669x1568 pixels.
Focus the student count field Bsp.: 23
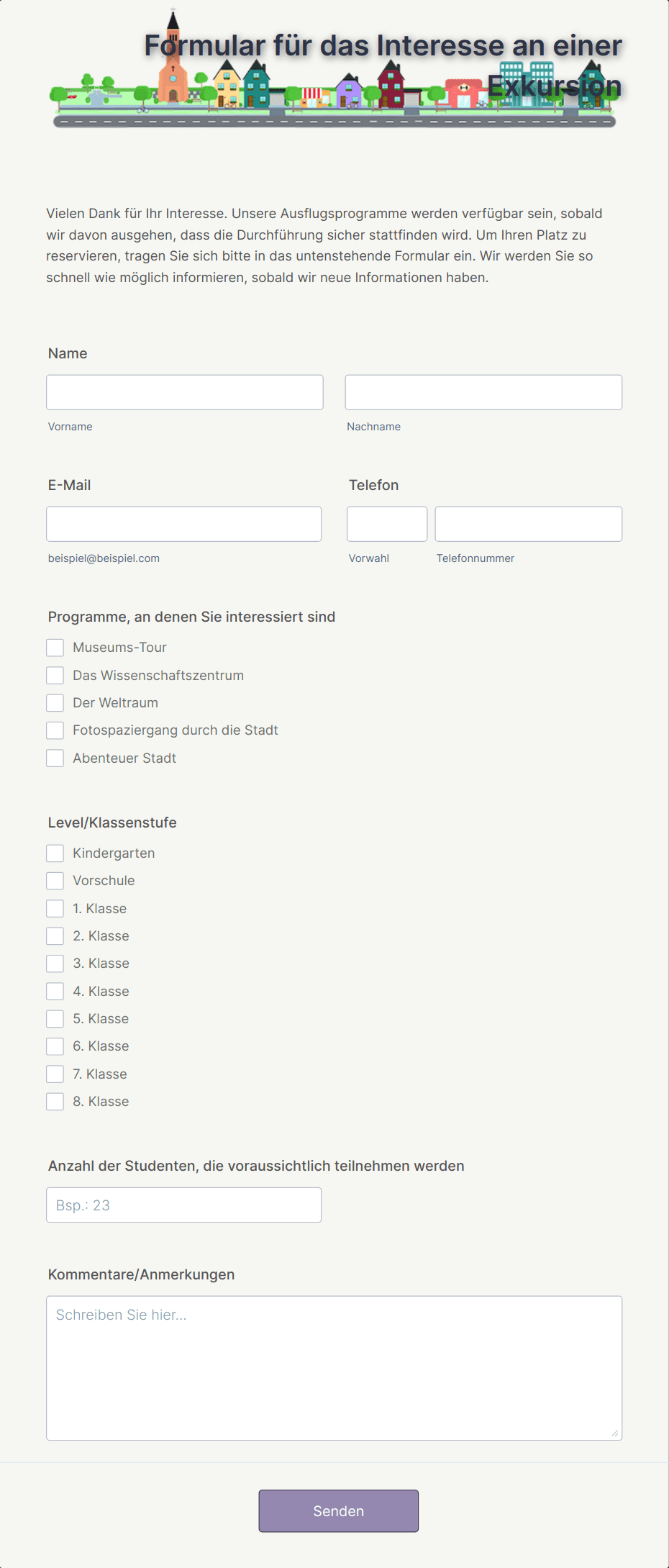184,1205
